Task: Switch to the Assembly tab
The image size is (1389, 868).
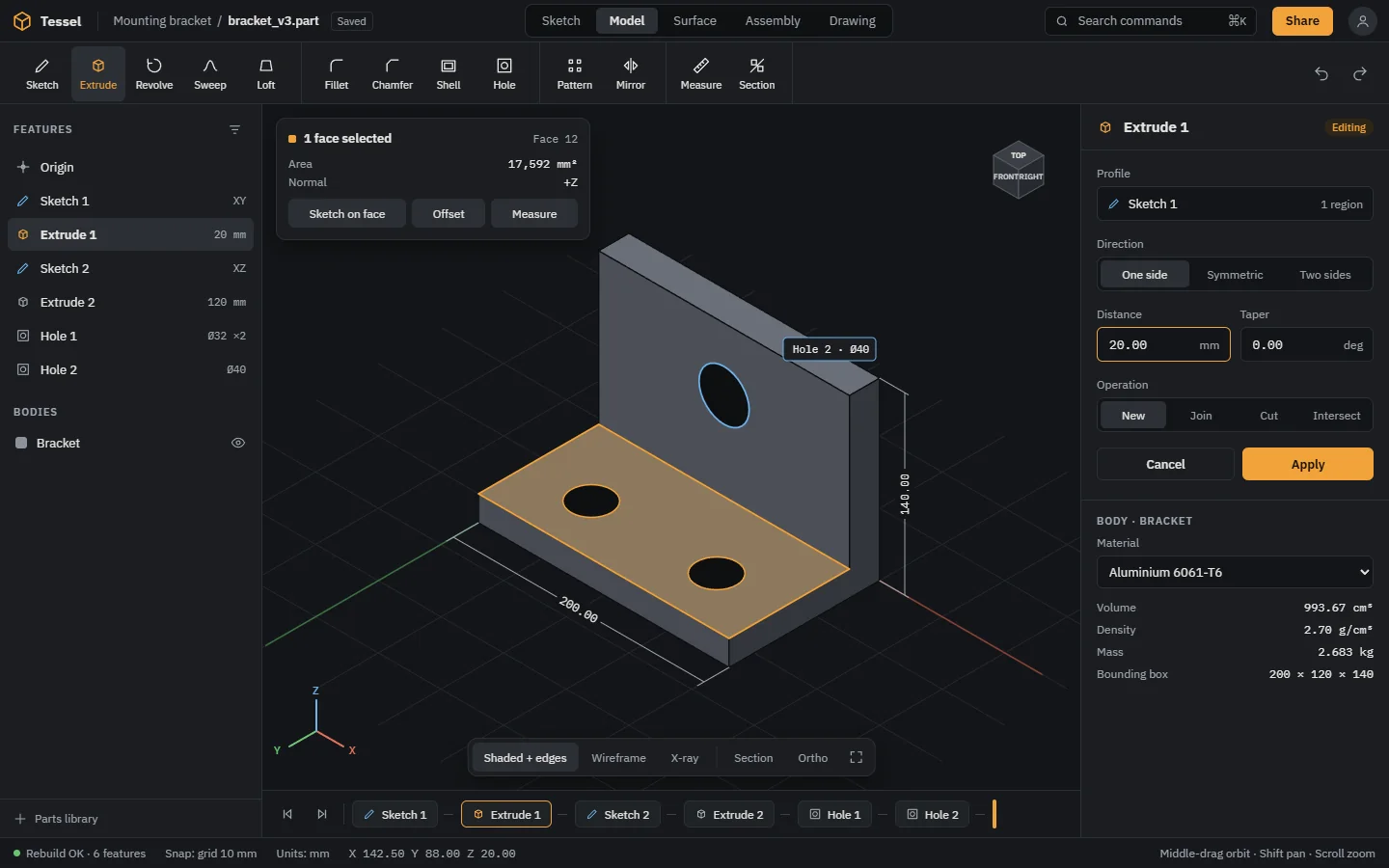Action: [773, 21]
